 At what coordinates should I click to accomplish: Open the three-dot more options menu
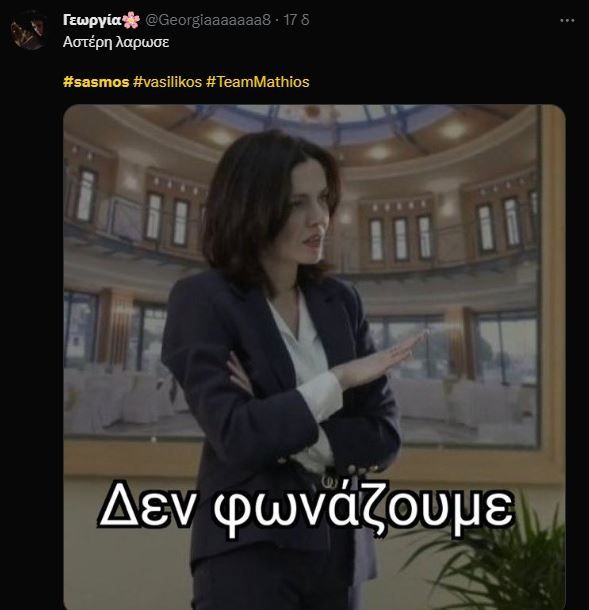[x=567, y=21]
